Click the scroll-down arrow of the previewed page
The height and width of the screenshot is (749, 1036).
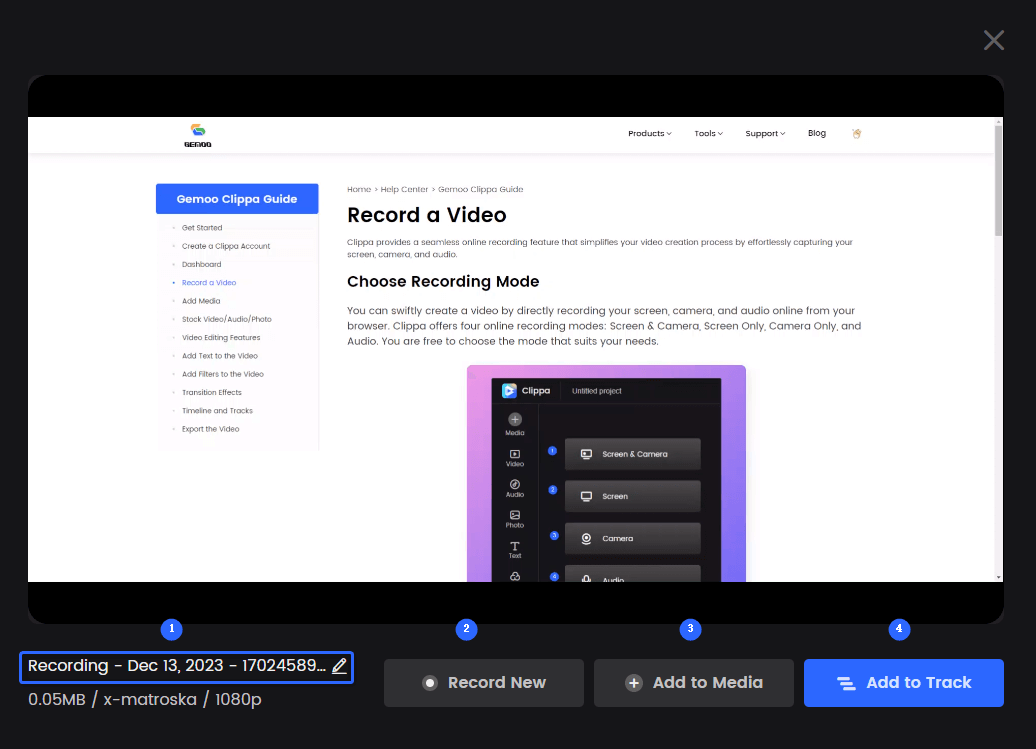(998, 577)
